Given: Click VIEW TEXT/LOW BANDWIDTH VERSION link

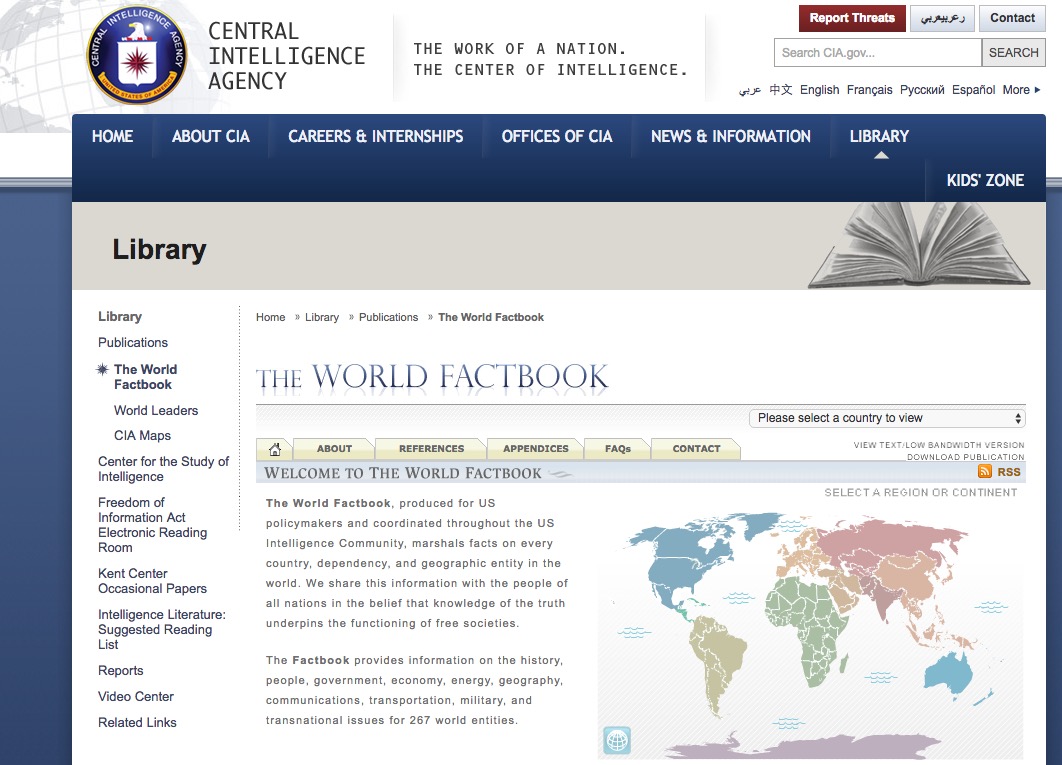Looking at the screenshot, I should [x=939, y=445].
